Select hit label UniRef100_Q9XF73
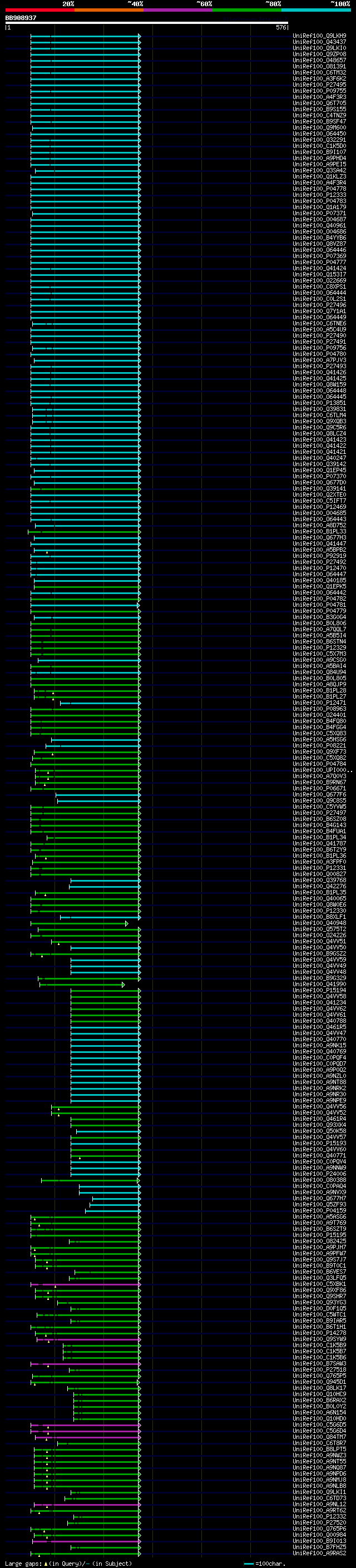Screen dimensions: 356x1568 (x=319, y=752)
